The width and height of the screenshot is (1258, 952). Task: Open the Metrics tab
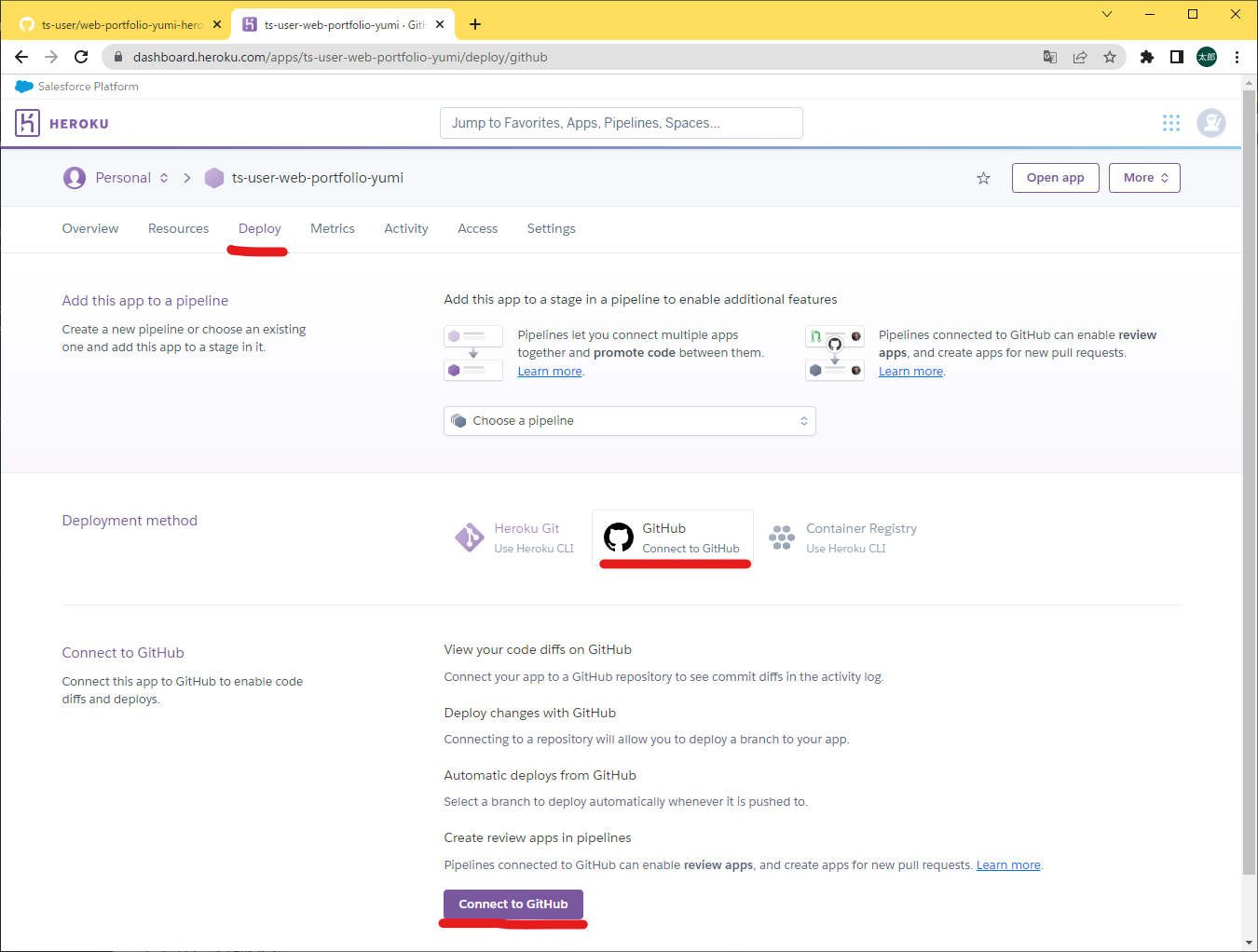point(333,228)
